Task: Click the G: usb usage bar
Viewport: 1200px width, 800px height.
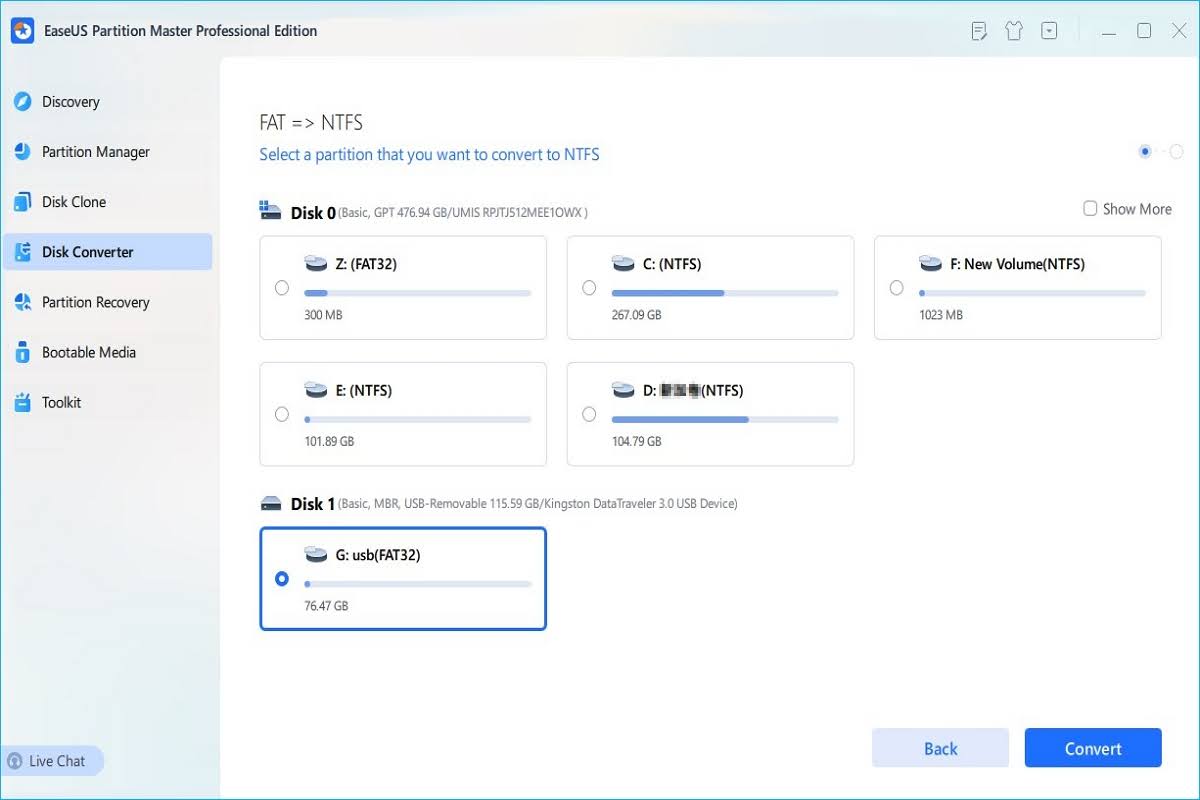Action: tap(417, 584)
